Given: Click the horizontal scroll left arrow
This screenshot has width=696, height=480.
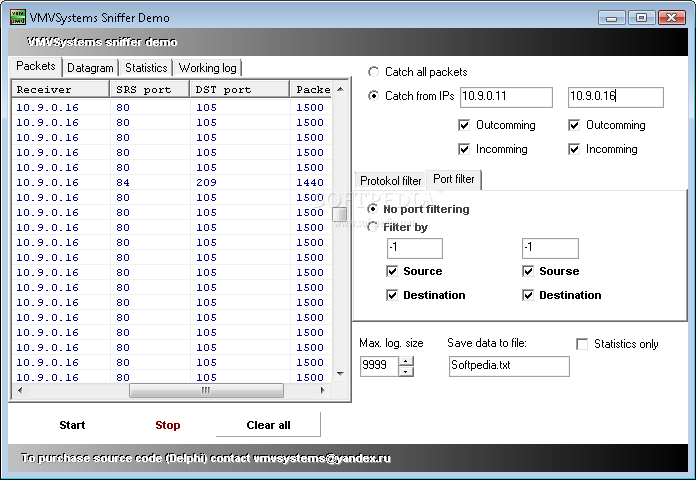Looking at the screenshot, I should tap(20, 390).
